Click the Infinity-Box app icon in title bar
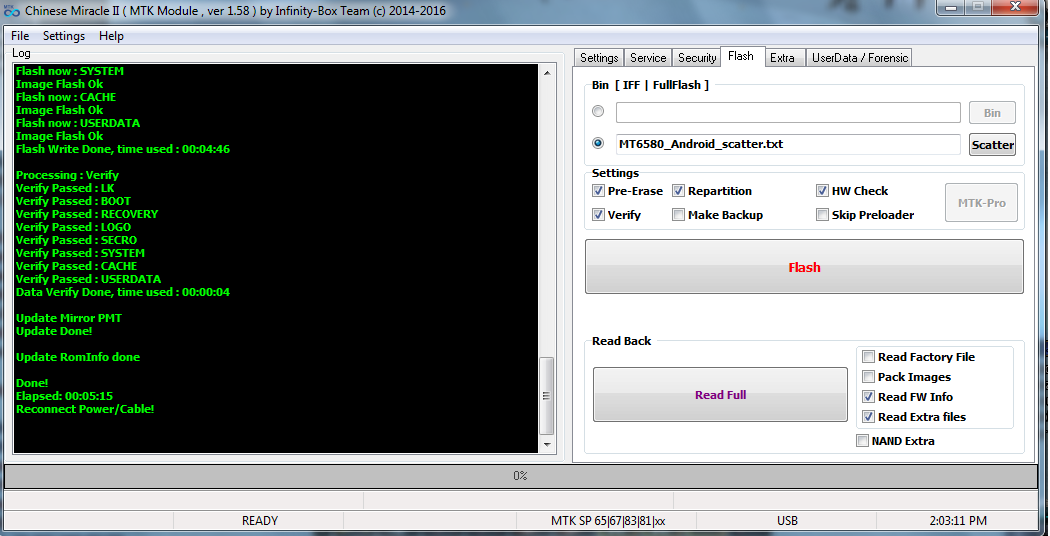 coord(11,10)
